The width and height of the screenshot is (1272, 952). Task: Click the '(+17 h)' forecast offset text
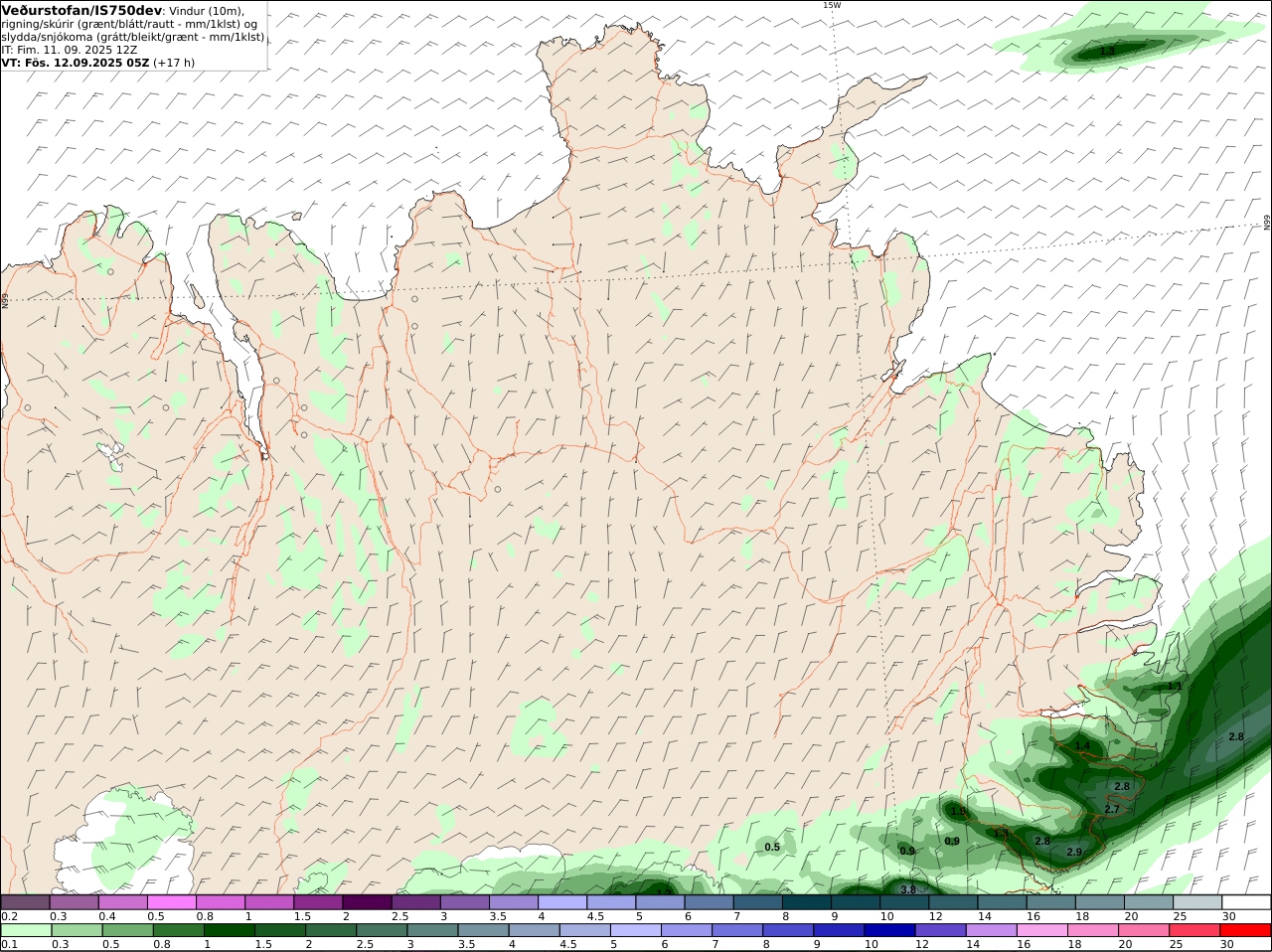pos(175,63)
